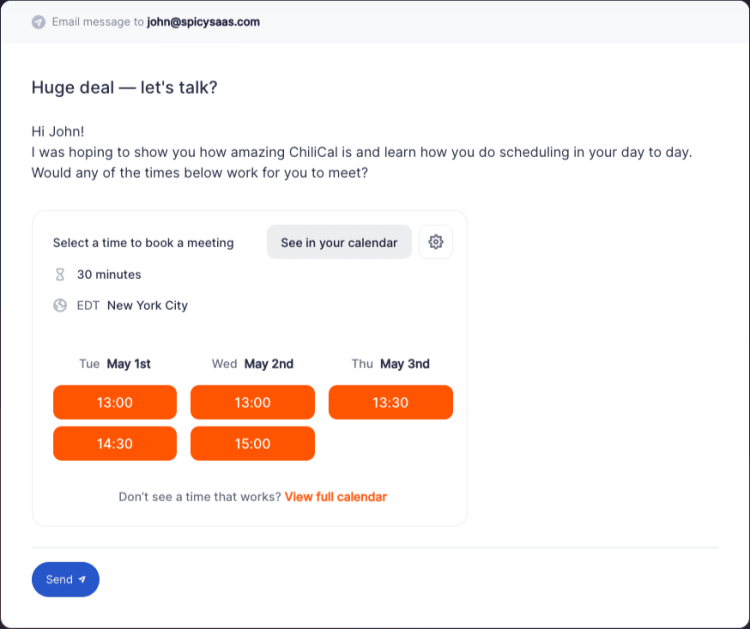
Task: Click the Wed May 2nd column header
Action: (x=252, y=364)
